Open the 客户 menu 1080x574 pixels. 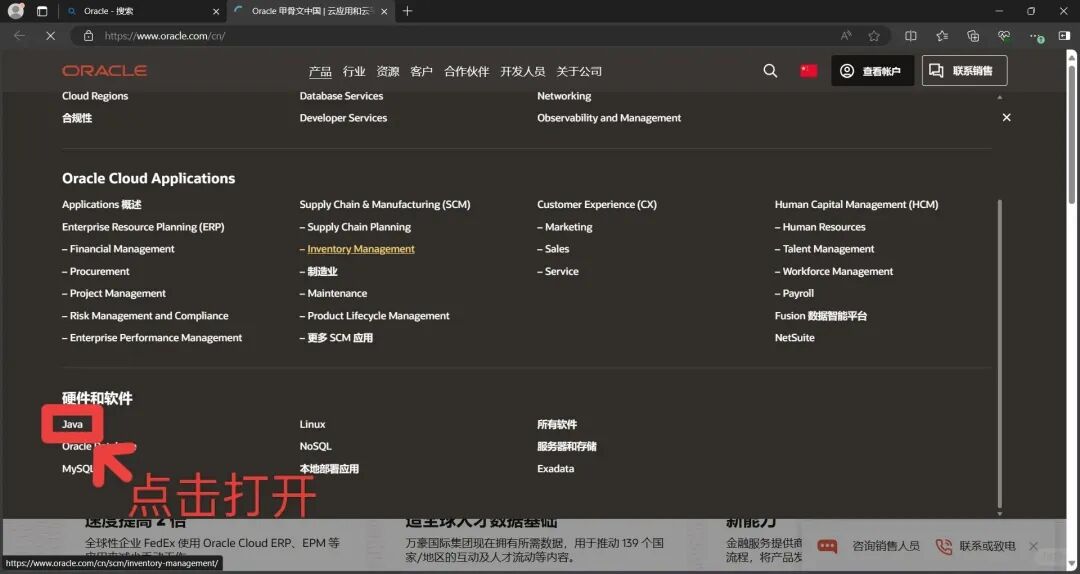422,71
